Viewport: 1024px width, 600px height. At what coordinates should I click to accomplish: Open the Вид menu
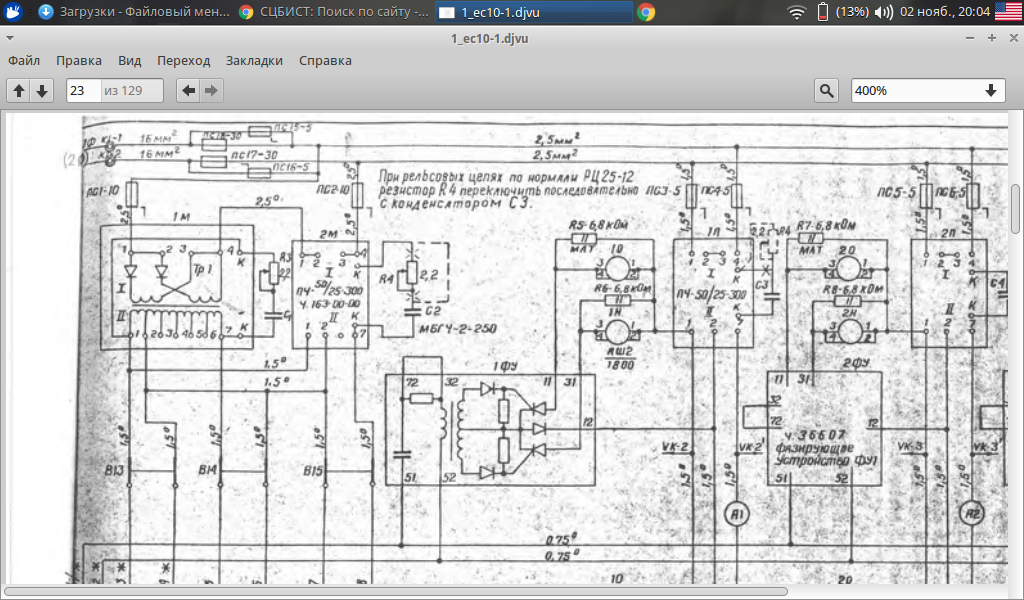(129, 60)
